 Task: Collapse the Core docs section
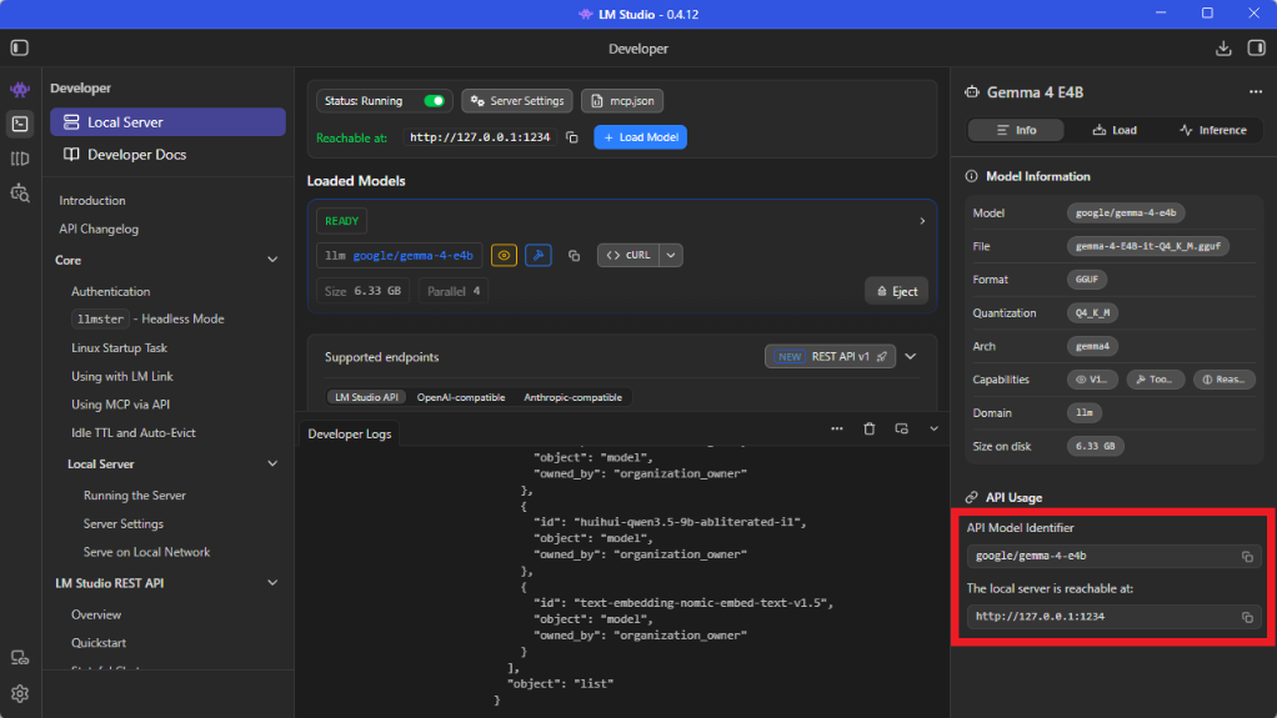(272, 260)
